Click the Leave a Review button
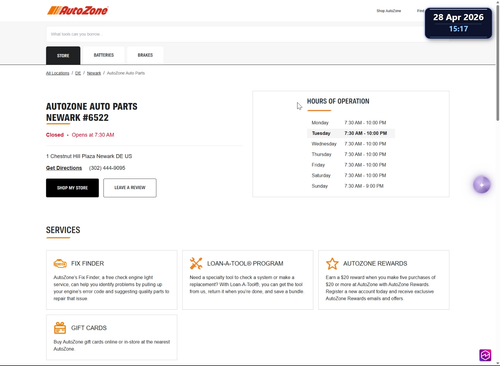Image resolution: width=500 pixels, height=366 pixels. pos(130,188)
